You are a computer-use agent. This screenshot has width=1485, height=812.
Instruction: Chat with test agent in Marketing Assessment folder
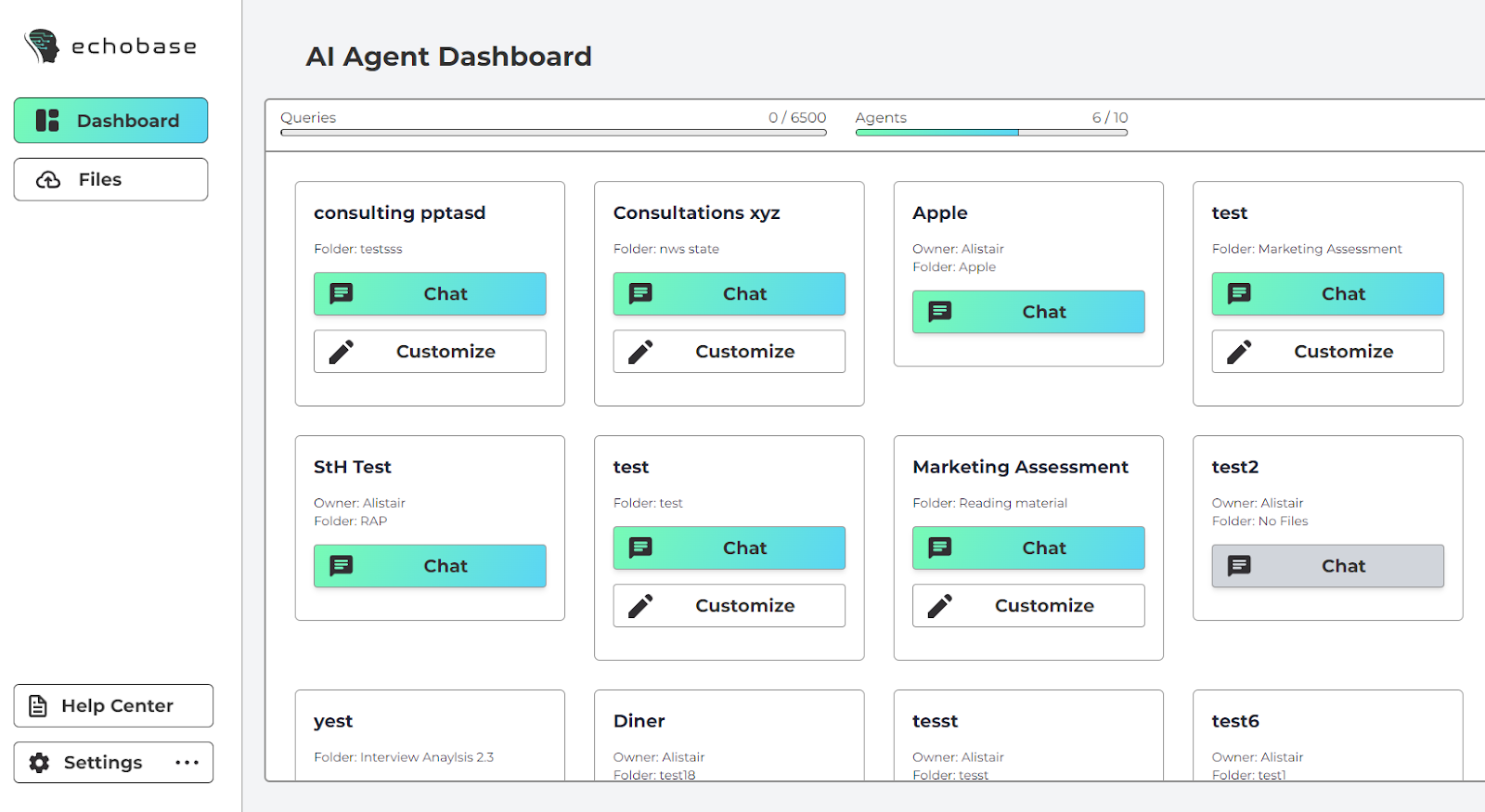(x=1327, y=294)
